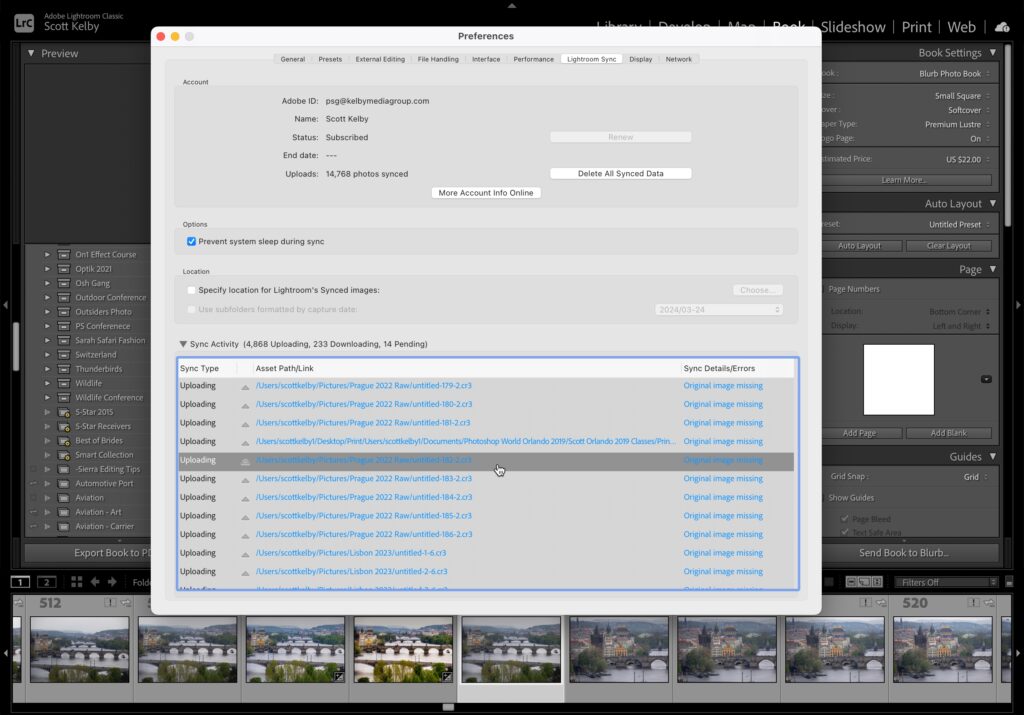Click the back arrow in filmstrip toolbar

[x=95, y=582]
